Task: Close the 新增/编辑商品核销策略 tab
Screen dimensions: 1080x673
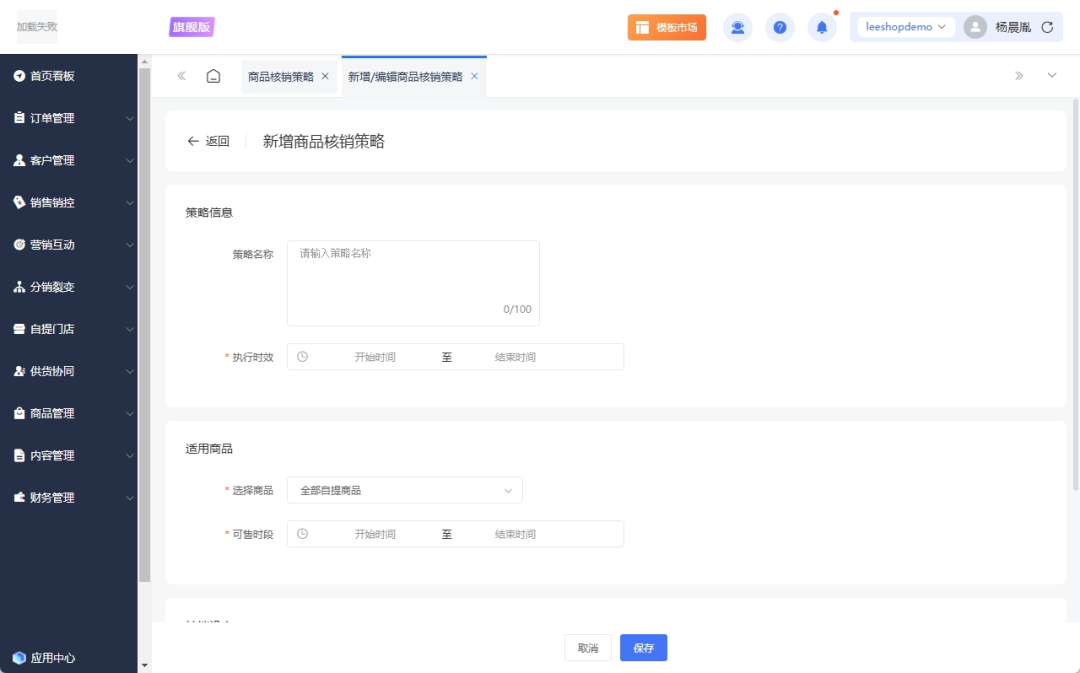Action: [474, 76]
